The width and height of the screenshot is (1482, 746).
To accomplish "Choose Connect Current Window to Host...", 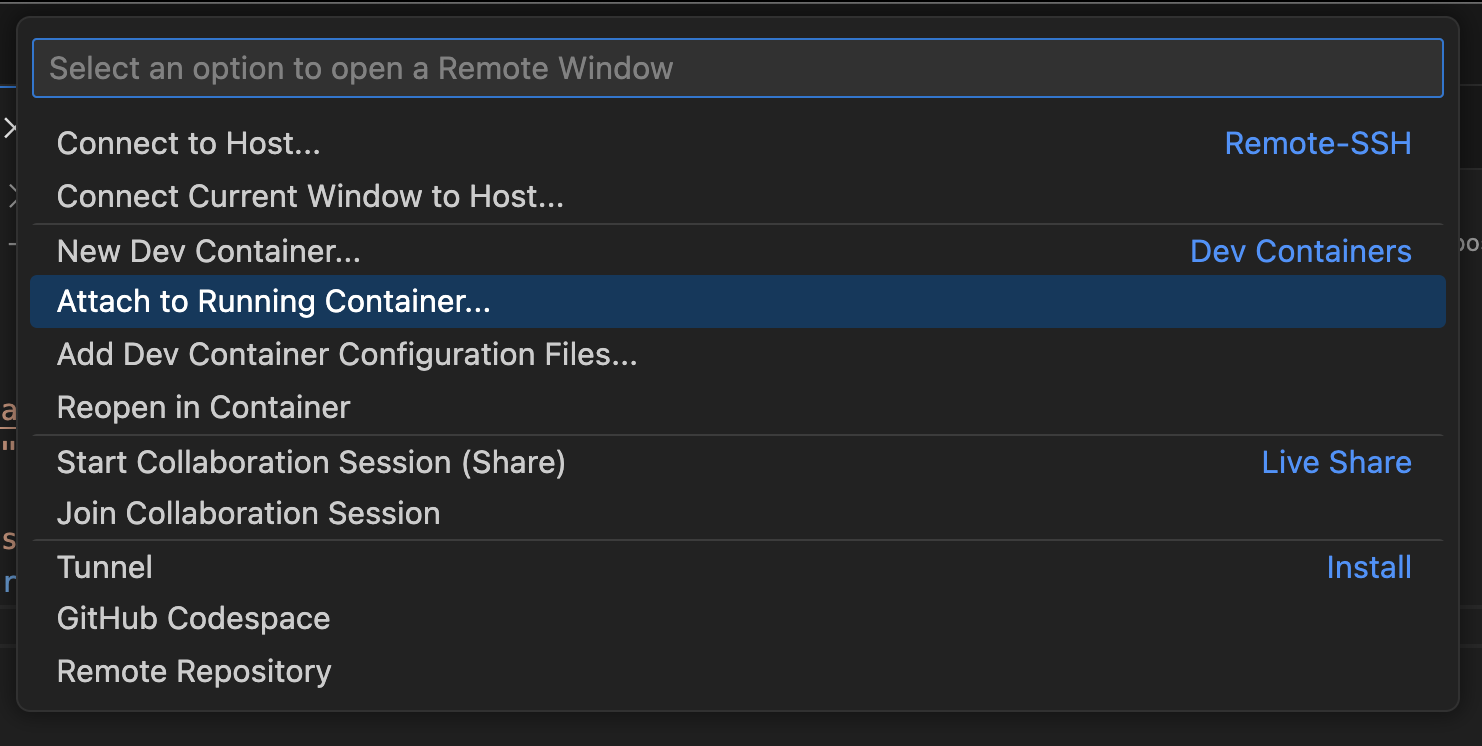I will click(x=737, y=196).
